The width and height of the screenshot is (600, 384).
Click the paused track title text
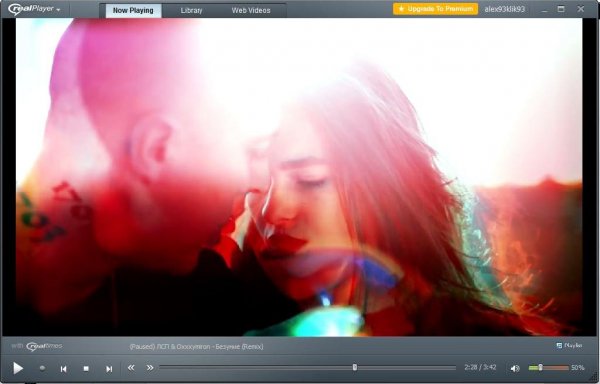(196, 347)
